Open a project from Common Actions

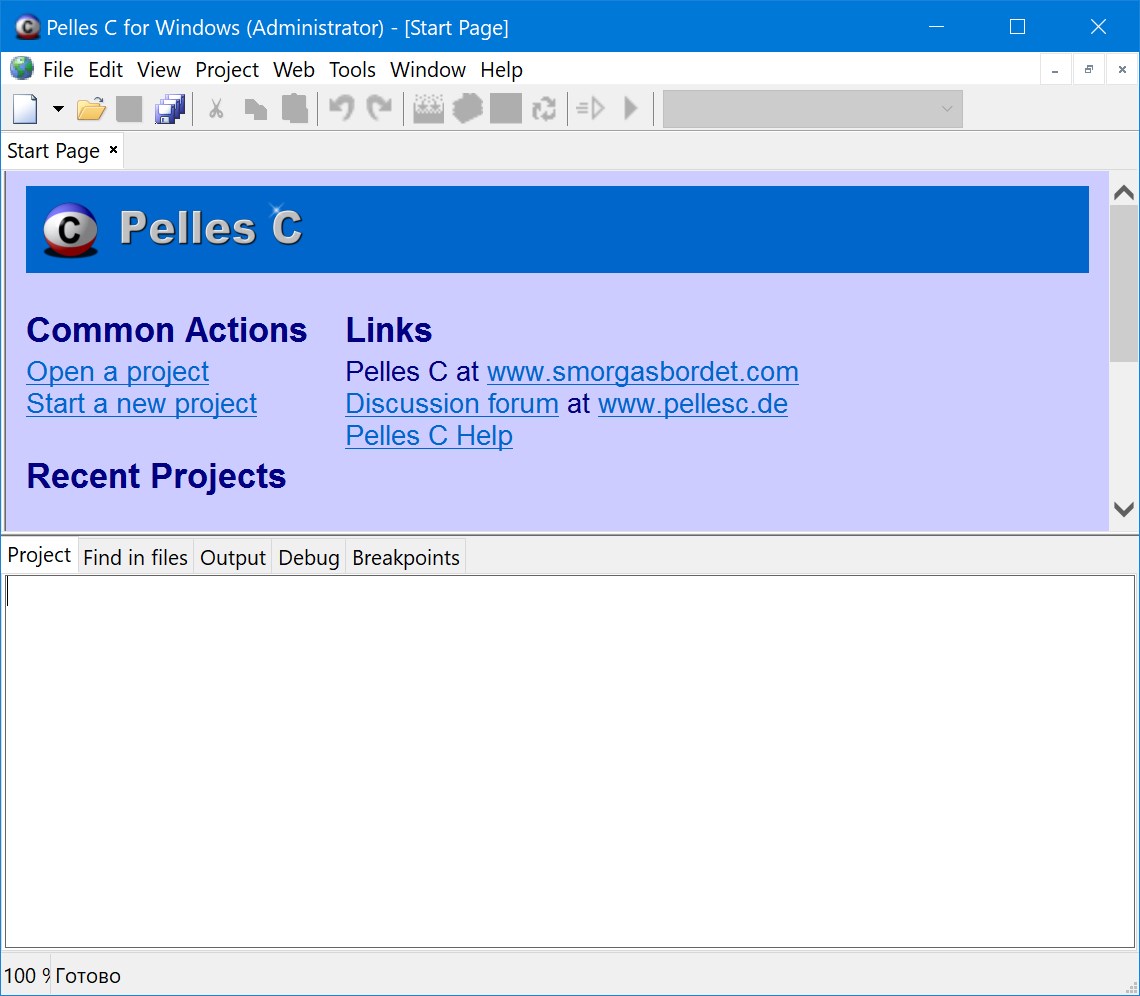tap(117, 371)
